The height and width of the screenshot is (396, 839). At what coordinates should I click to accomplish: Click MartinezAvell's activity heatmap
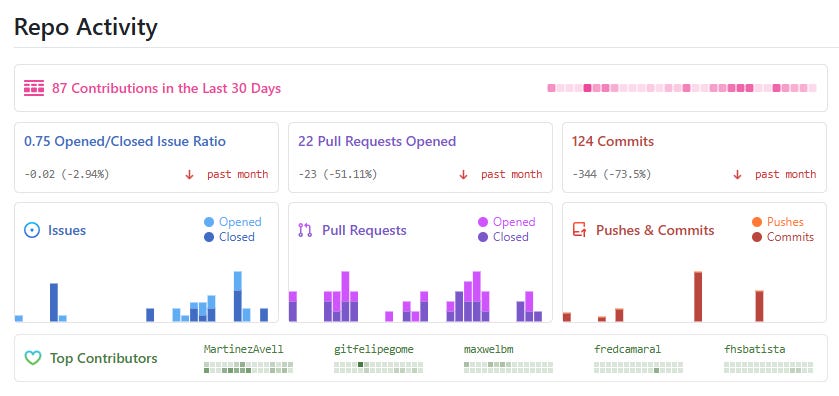pyautogui.click(x=248, y=367)
